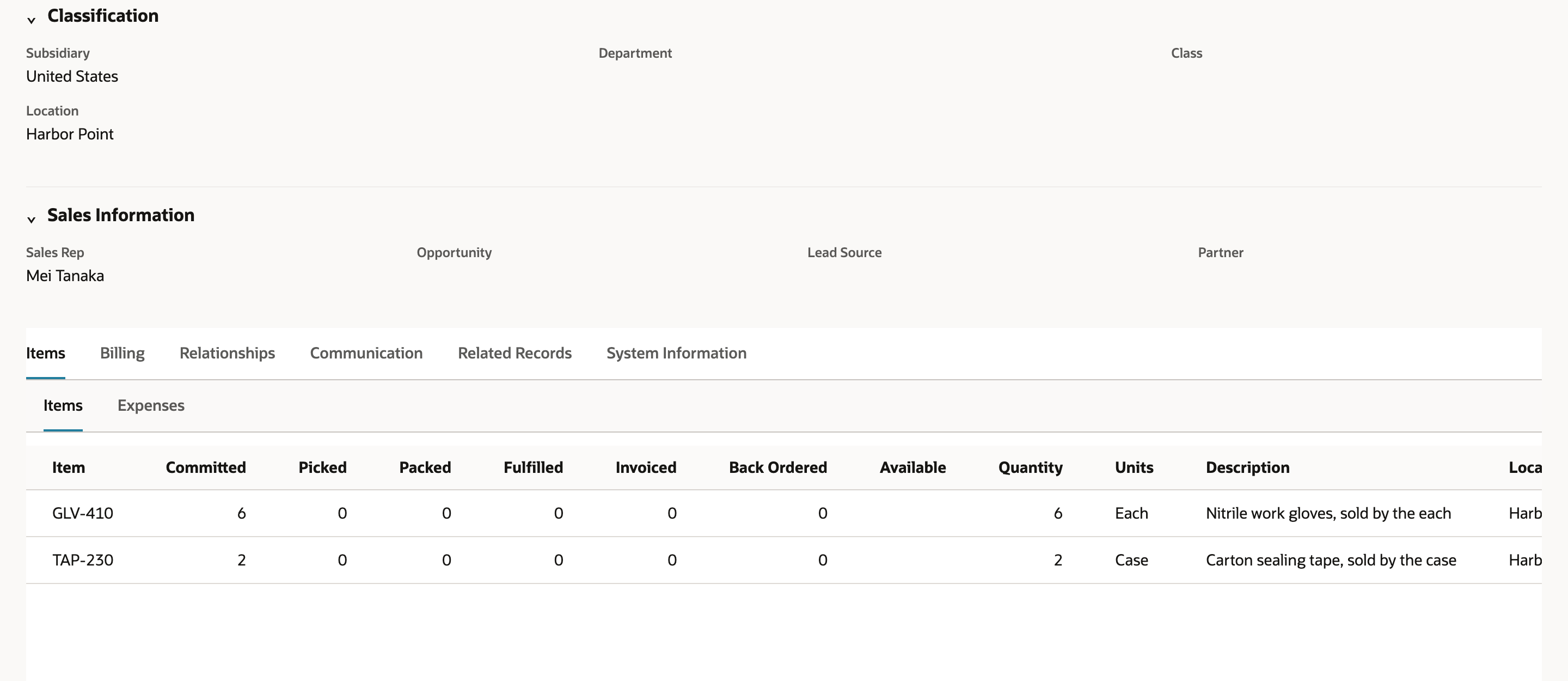
Task: Click the Class field label
Action: tap(1186, 53)
